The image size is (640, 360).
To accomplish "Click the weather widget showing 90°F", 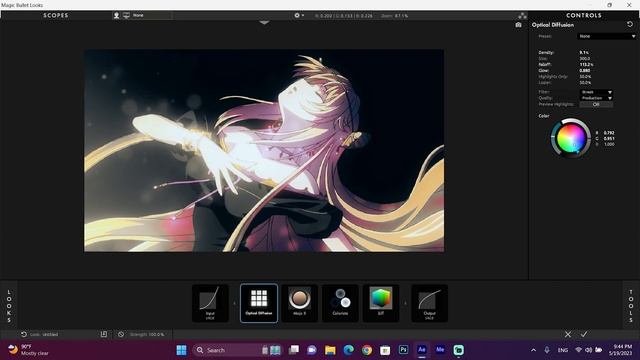I will click(29, 350).
